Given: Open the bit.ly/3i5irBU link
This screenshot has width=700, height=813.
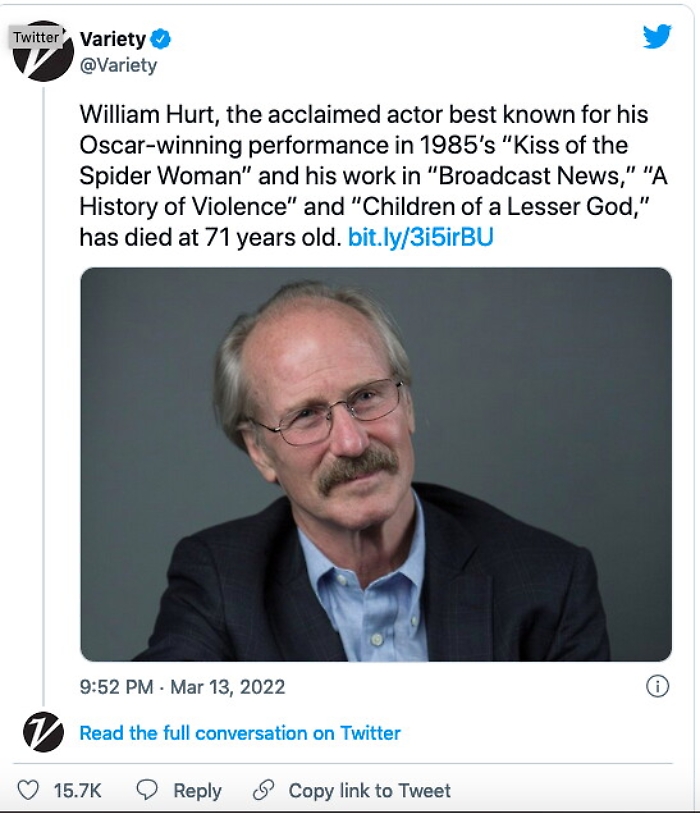Looking at the screenshot, I should [420, 238].
